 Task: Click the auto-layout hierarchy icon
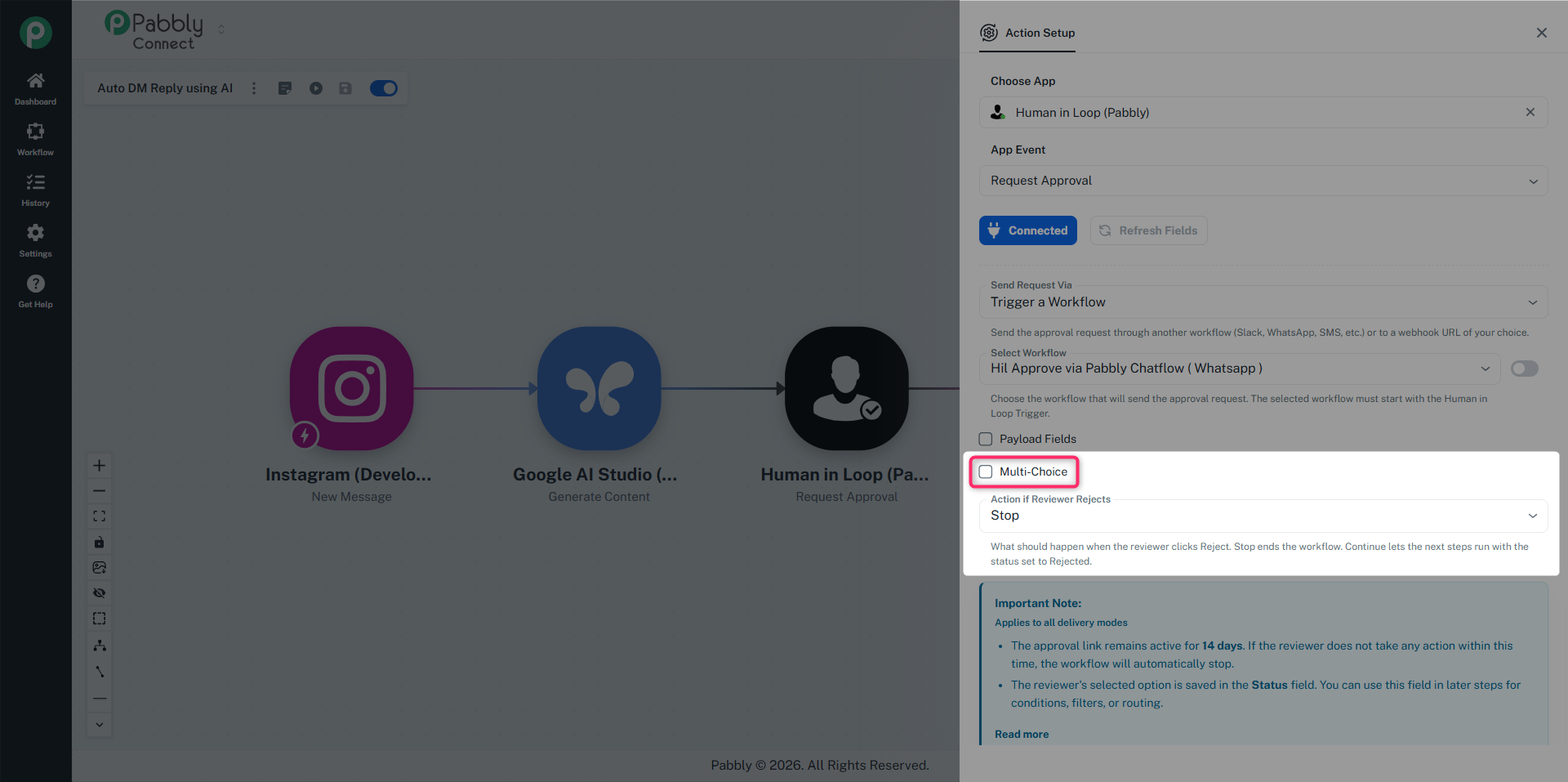[x=100, y=646]
